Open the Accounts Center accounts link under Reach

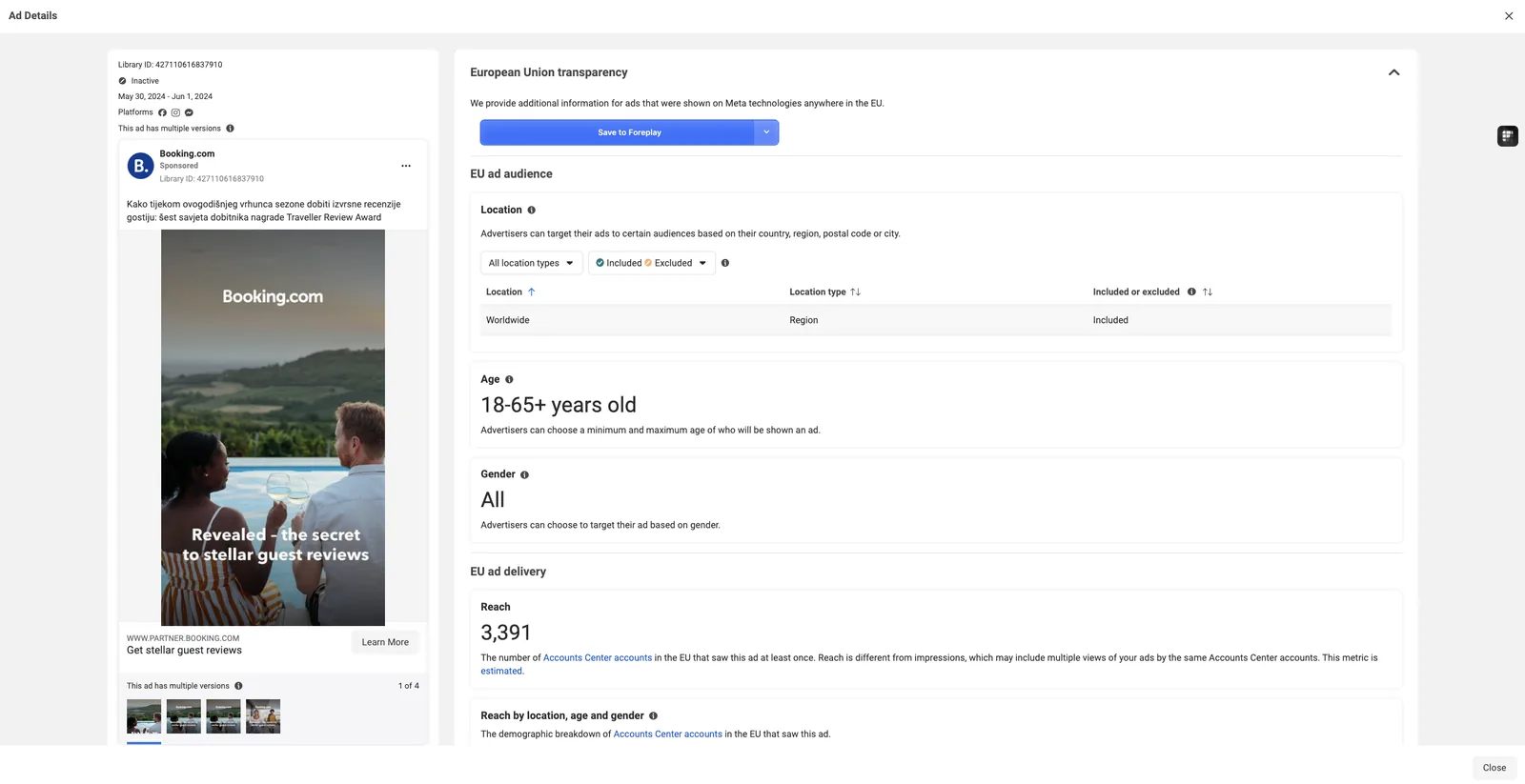[x=598, y=658]
